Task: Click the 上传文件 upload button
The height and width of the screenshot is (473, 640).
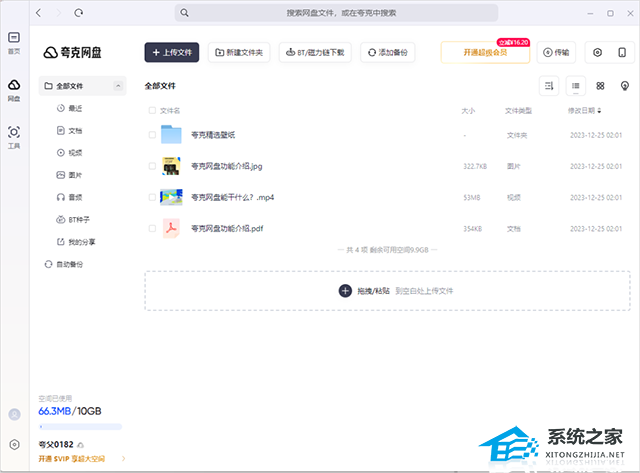Action: click(x=173, y=52)
